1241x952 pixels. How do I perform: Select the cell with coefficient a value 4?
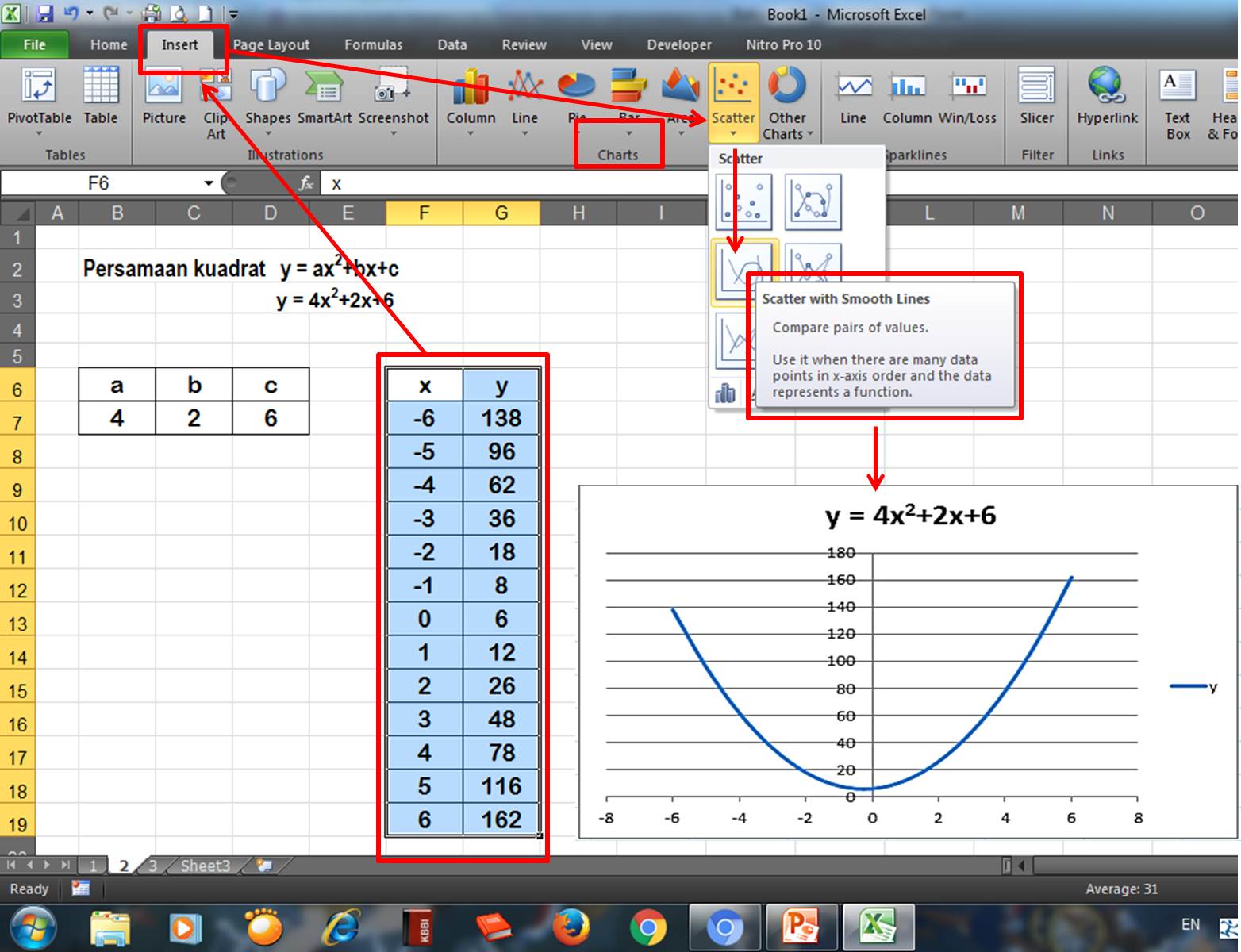coord(117,418)
